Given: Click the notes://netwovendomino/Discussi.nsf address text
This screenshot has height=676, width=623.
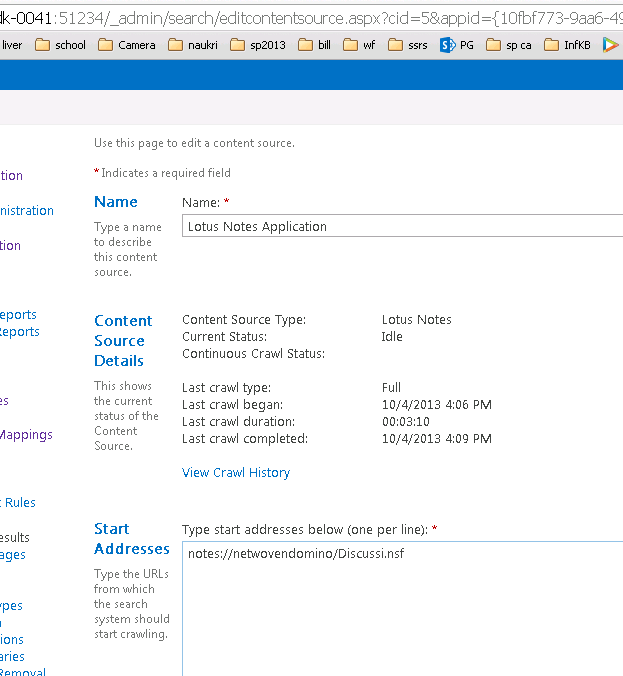Looking at the screenshot, I should click(296, 554).
